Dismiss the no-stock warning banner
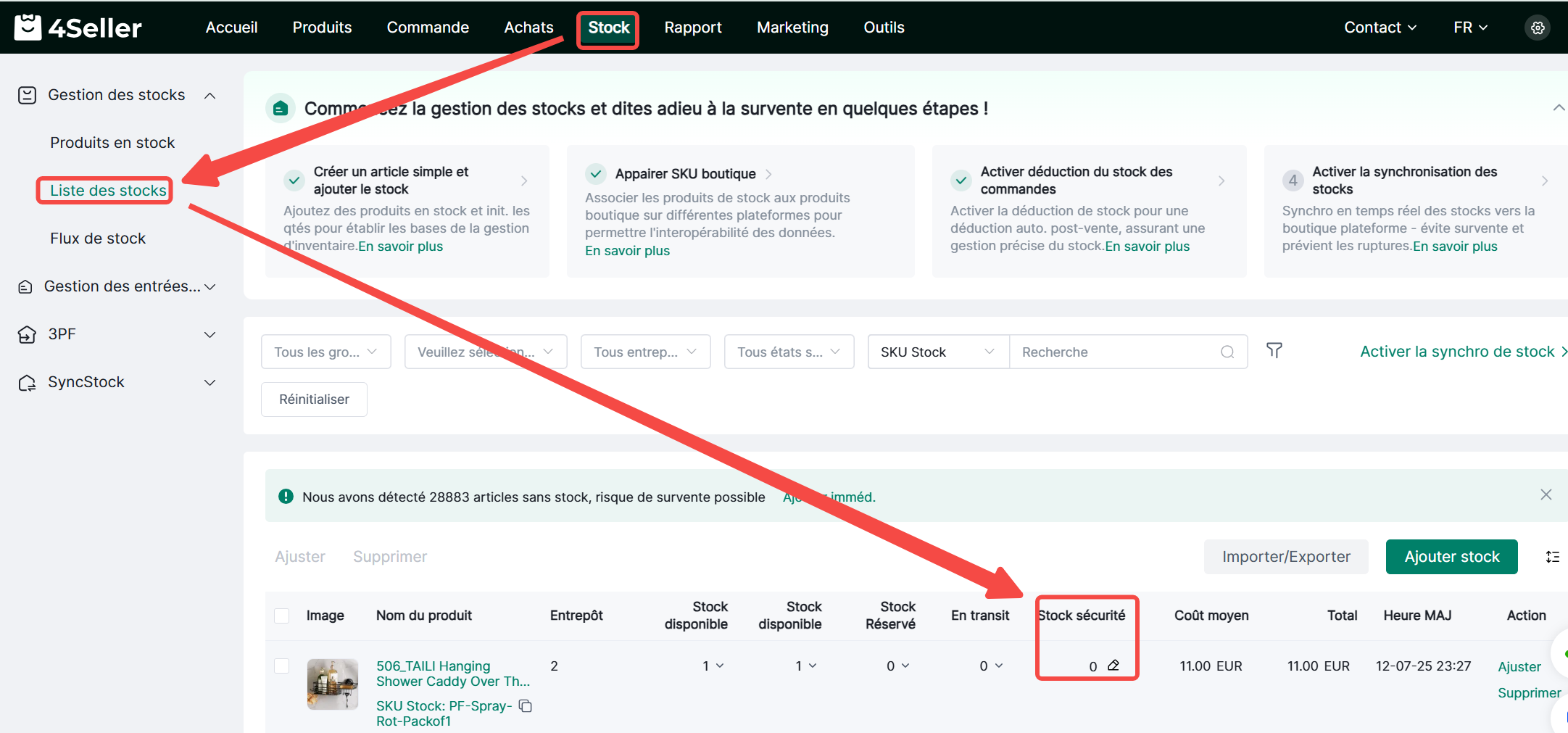The height and width of the screenshot is (733, 1568). tap(1546, 494)
